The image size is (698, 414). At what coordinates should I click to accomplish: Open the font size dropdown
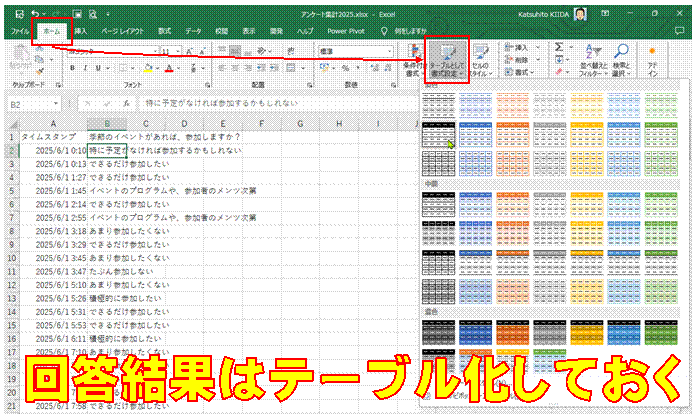click(x=178, y=52)
